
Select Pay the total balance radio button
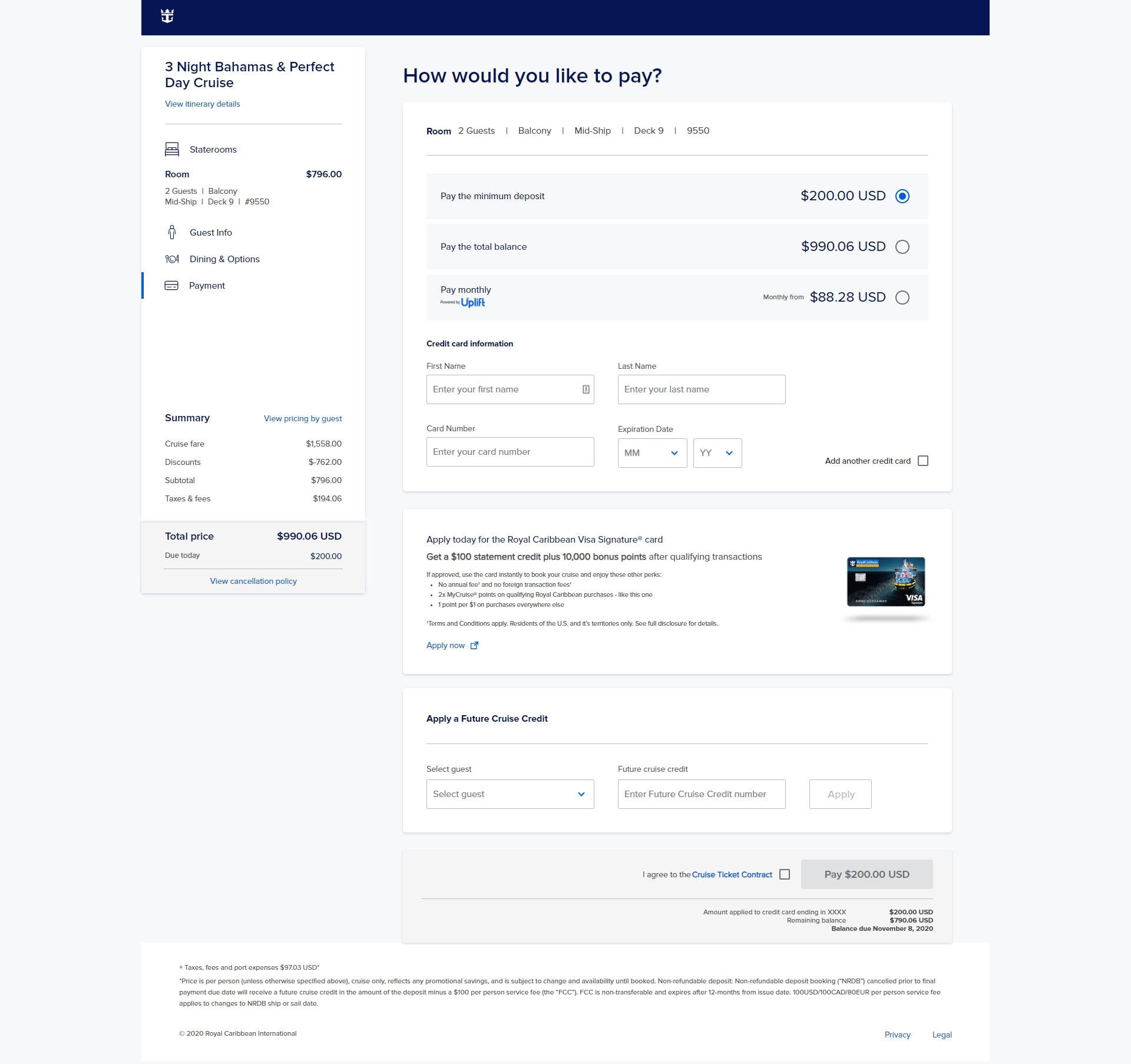pos(902,247)
